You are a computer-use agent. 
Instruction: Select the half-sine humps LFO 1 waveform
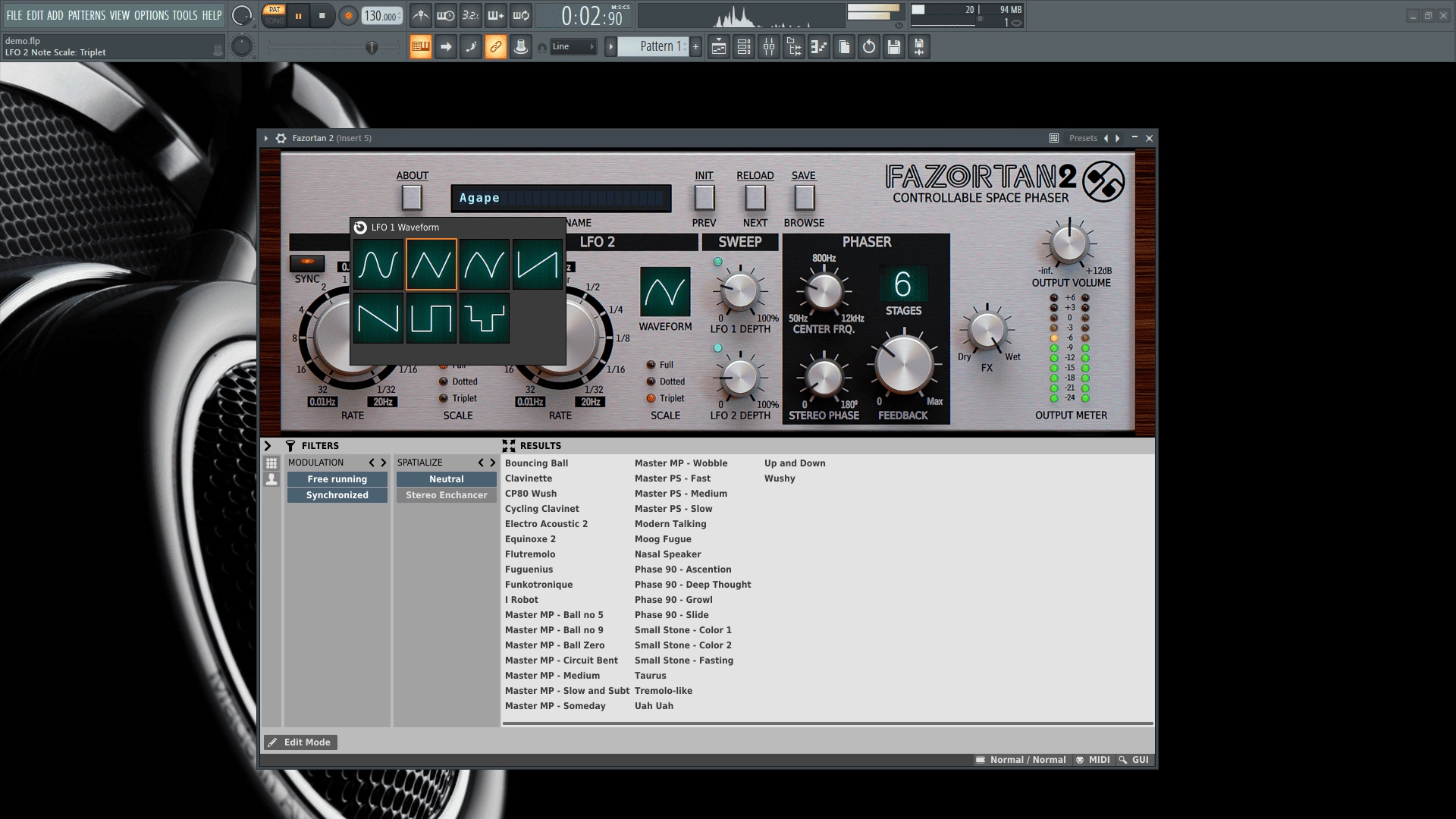pyautogui.click(x=485, y=265)
